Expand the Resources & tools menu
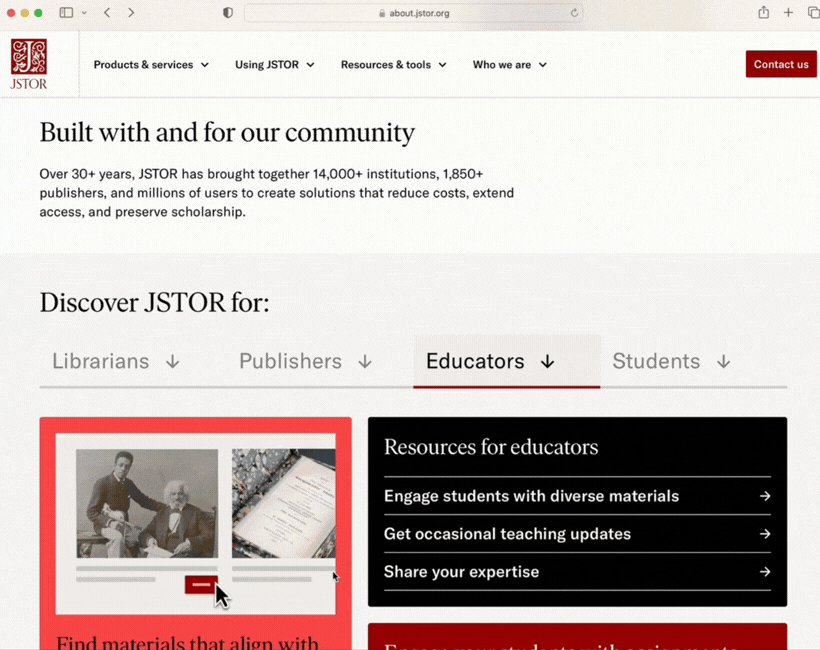The image size is (820, 650). (393, 65)
